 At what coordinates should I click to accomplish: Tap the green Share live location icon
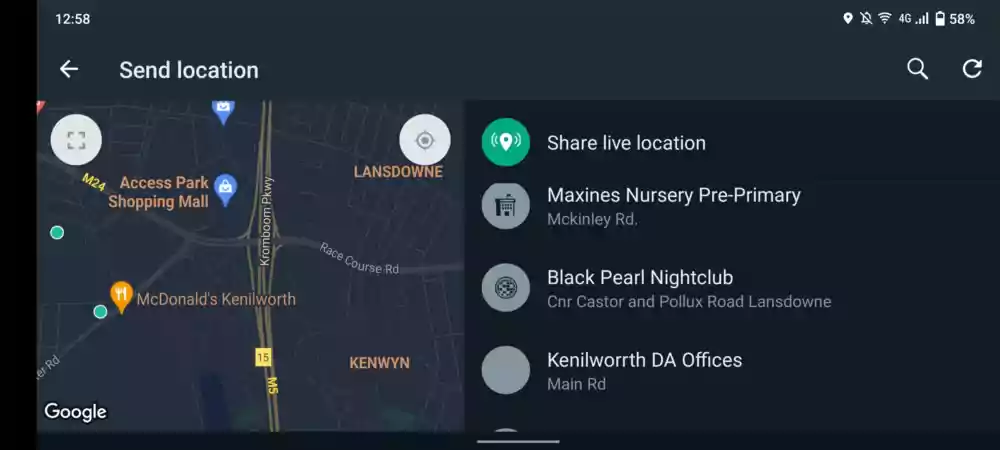[x=506, y=142]
